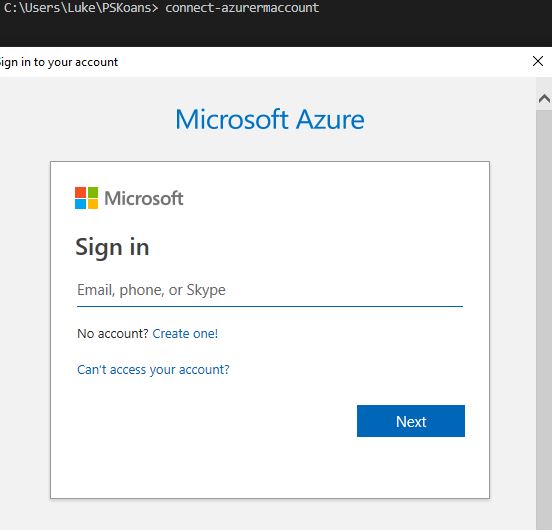Click the No account? label
The width and height of the screenshot is (552, 530).
coord(113,334)
